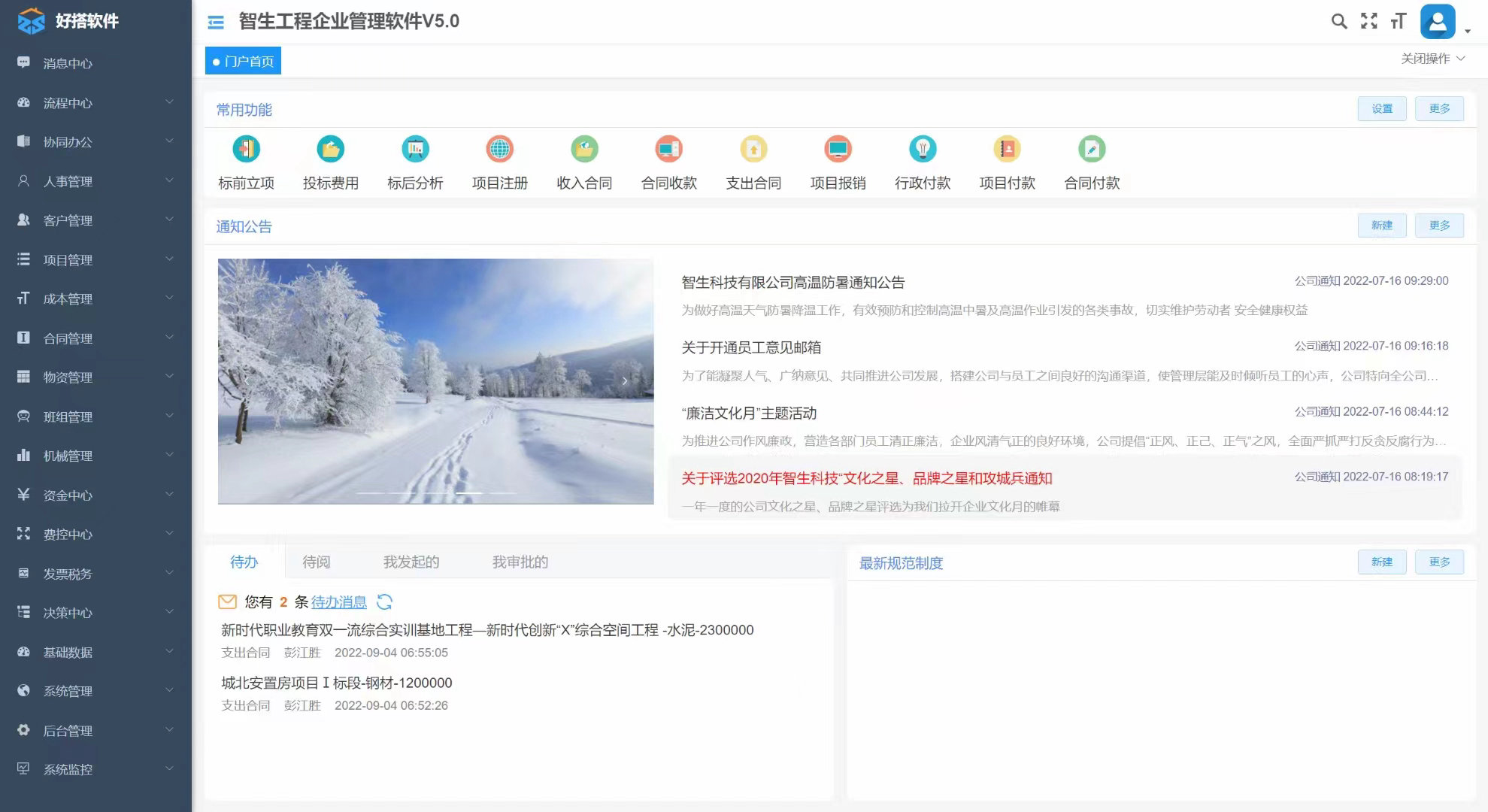Expand 决策中心 sidebar menu
This screenshot has width=1488, height=812.
tap(95, 613)
